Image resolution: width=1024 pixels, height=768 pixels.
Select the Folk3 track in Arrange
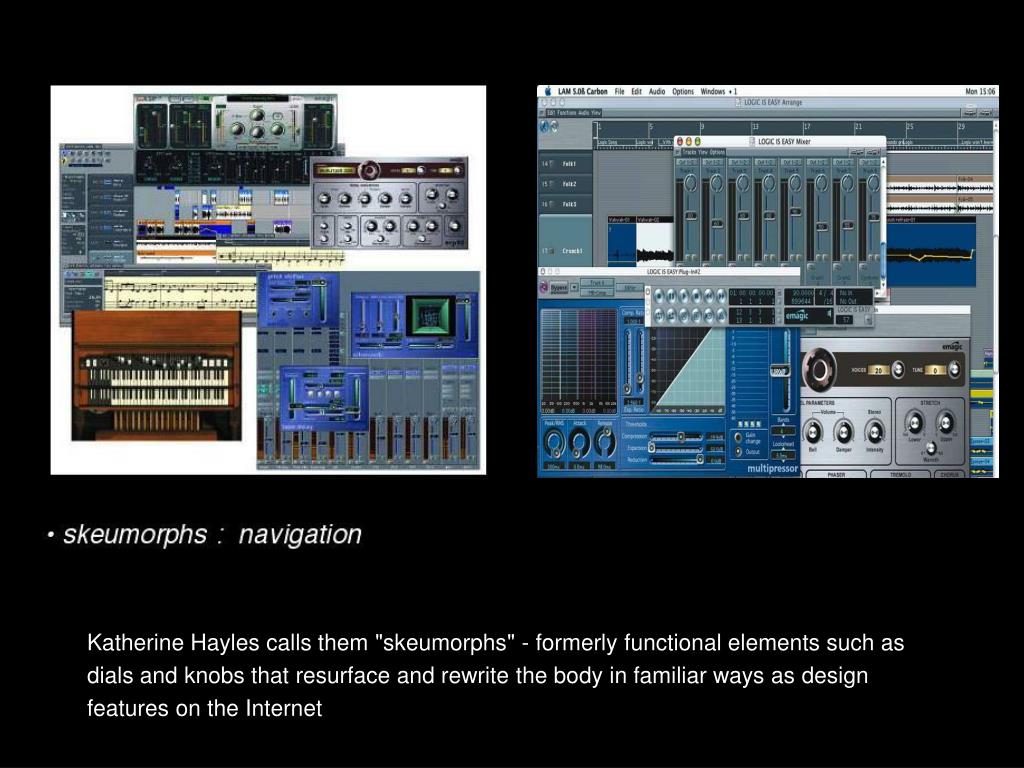566,204
